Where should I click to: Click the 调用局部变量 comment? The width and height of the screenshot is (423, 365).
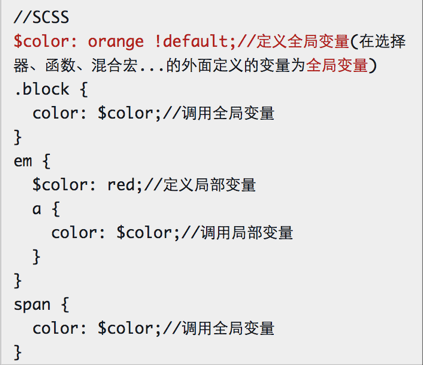coord(247,233)
